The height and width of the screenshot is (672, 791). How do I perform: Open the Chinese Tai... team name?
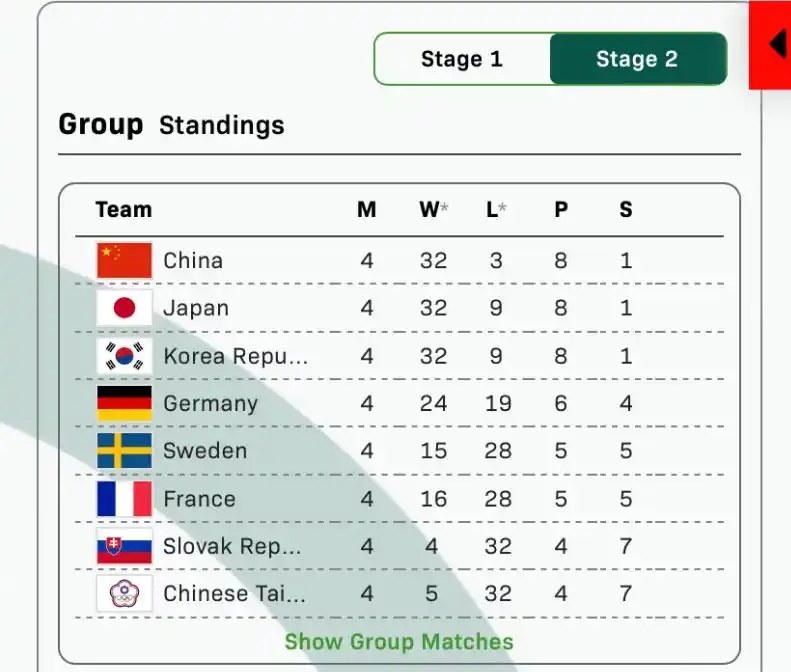[235, 594]
